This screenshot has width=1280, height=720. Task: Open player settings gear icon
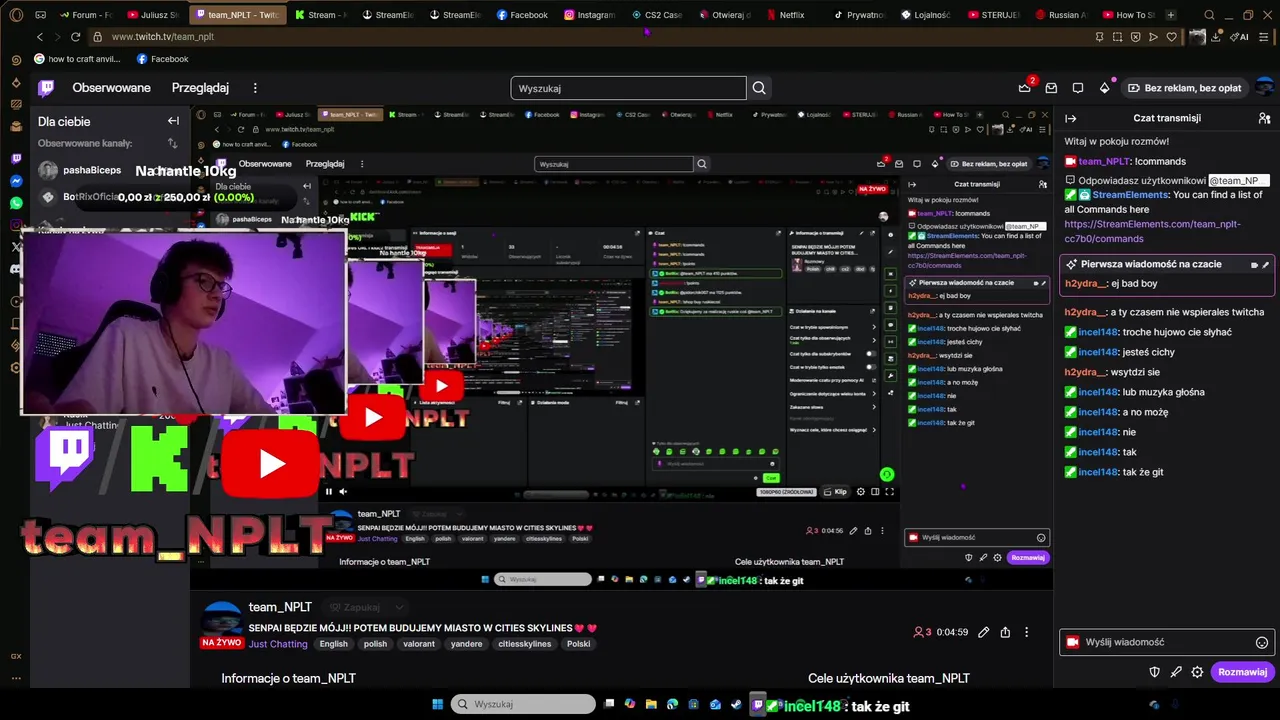point(860,491)
